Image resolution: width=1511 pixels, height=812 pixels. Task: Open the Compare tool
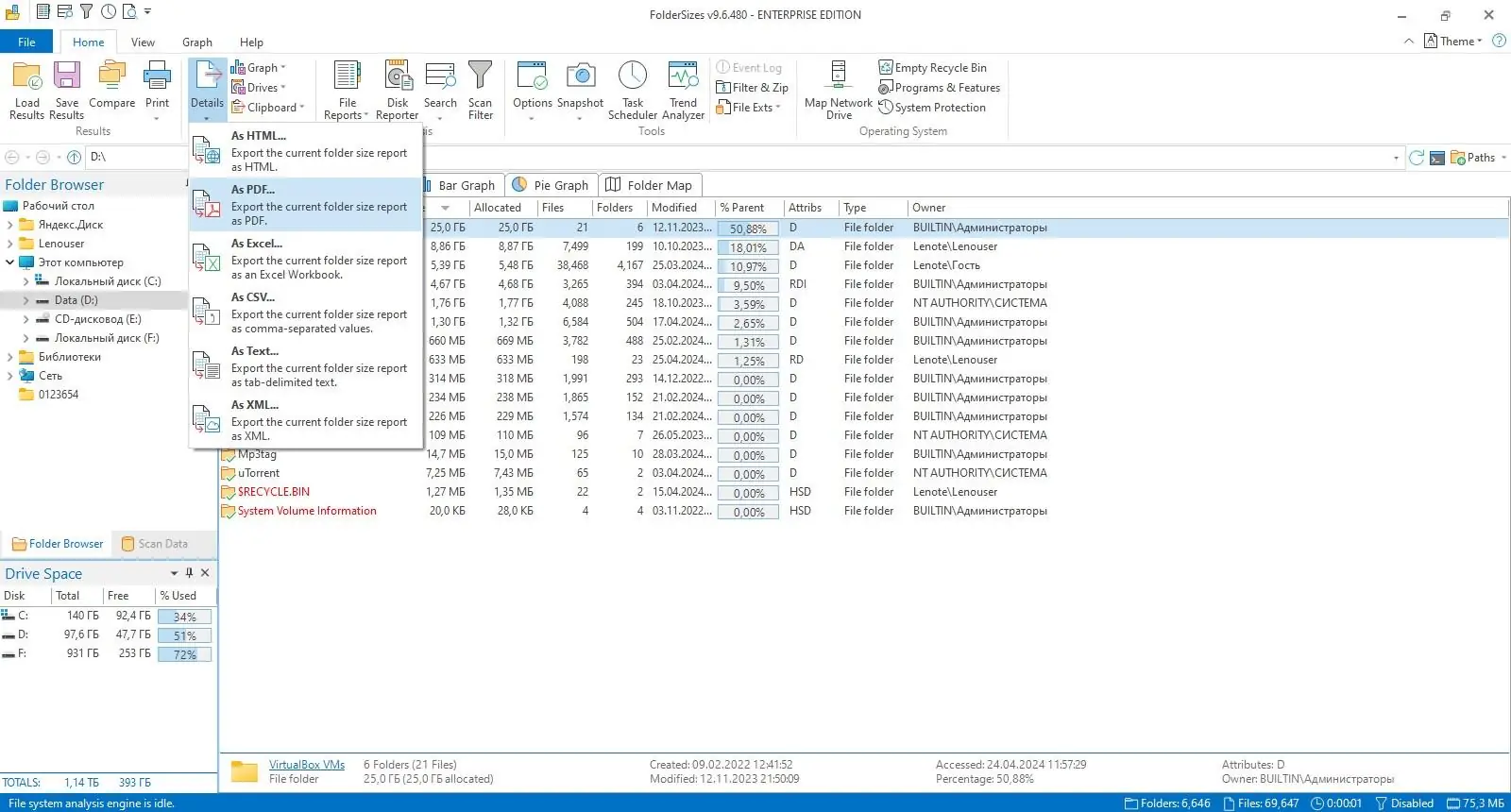click(x=111, y=85)
